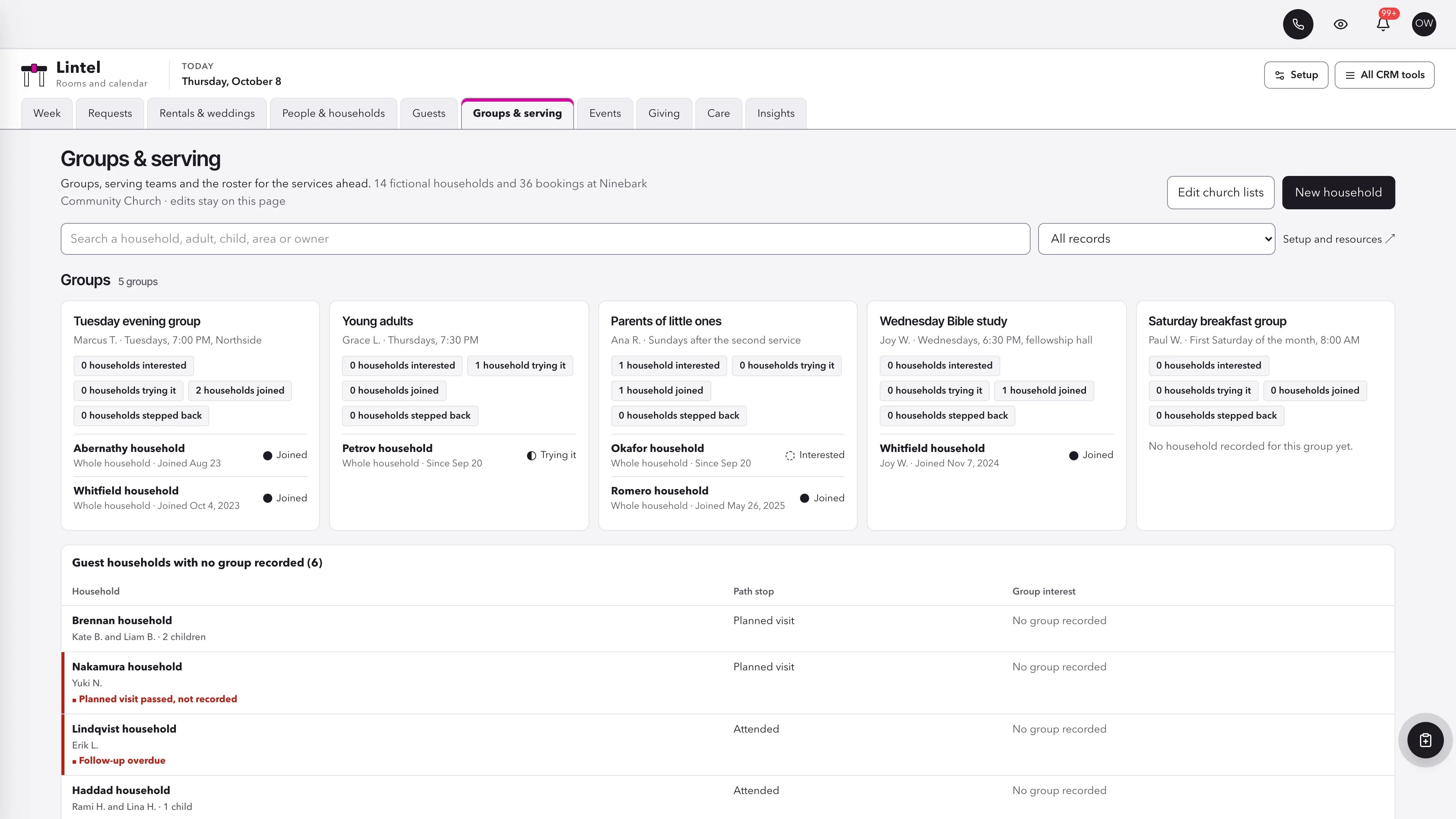1456x819 pixels.
Task: Open the Haddad household row
Action: 728,797
